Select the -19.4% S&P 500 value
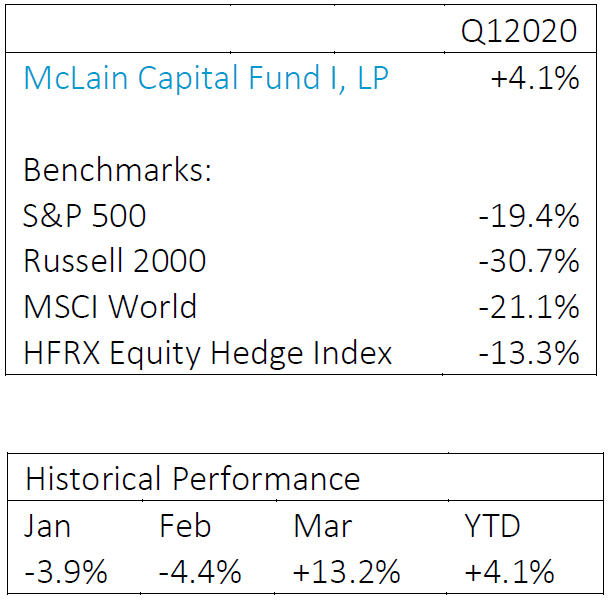This screenshot has height=601, width=608. click(530, 216)
